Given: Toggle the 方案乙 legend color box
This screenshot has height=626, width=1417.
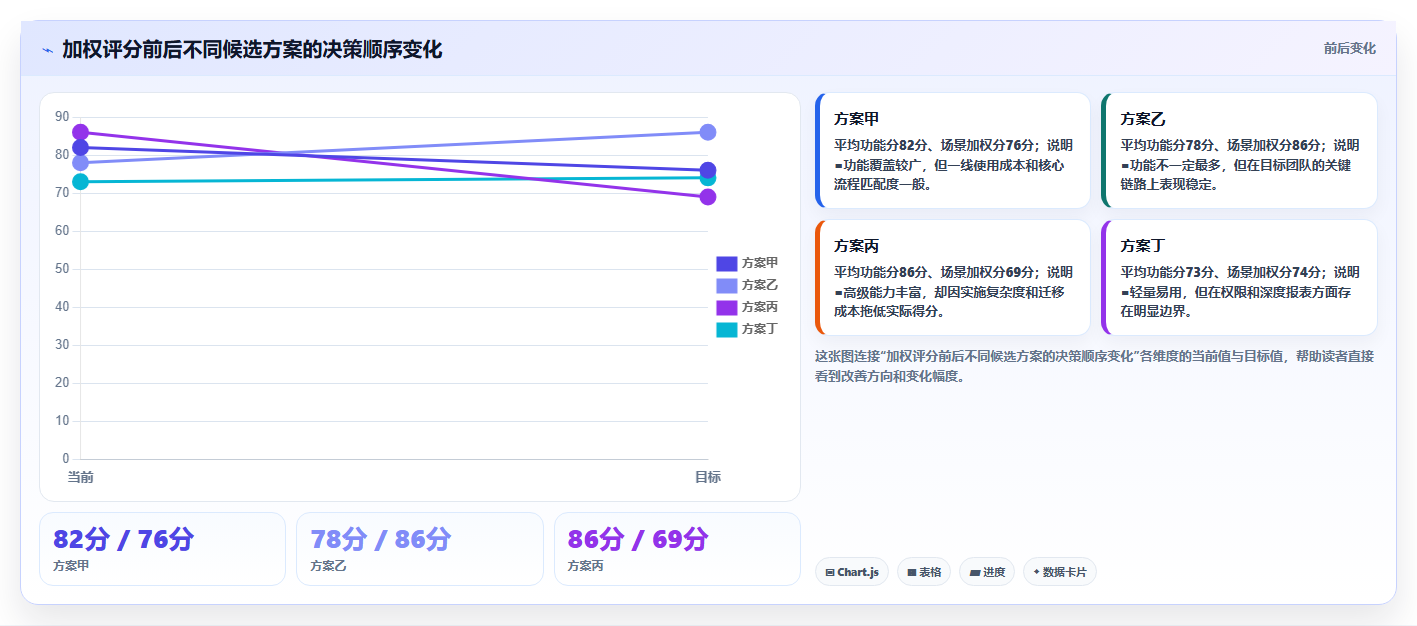Looking at the screenshot, I should [x=727, y=285].
